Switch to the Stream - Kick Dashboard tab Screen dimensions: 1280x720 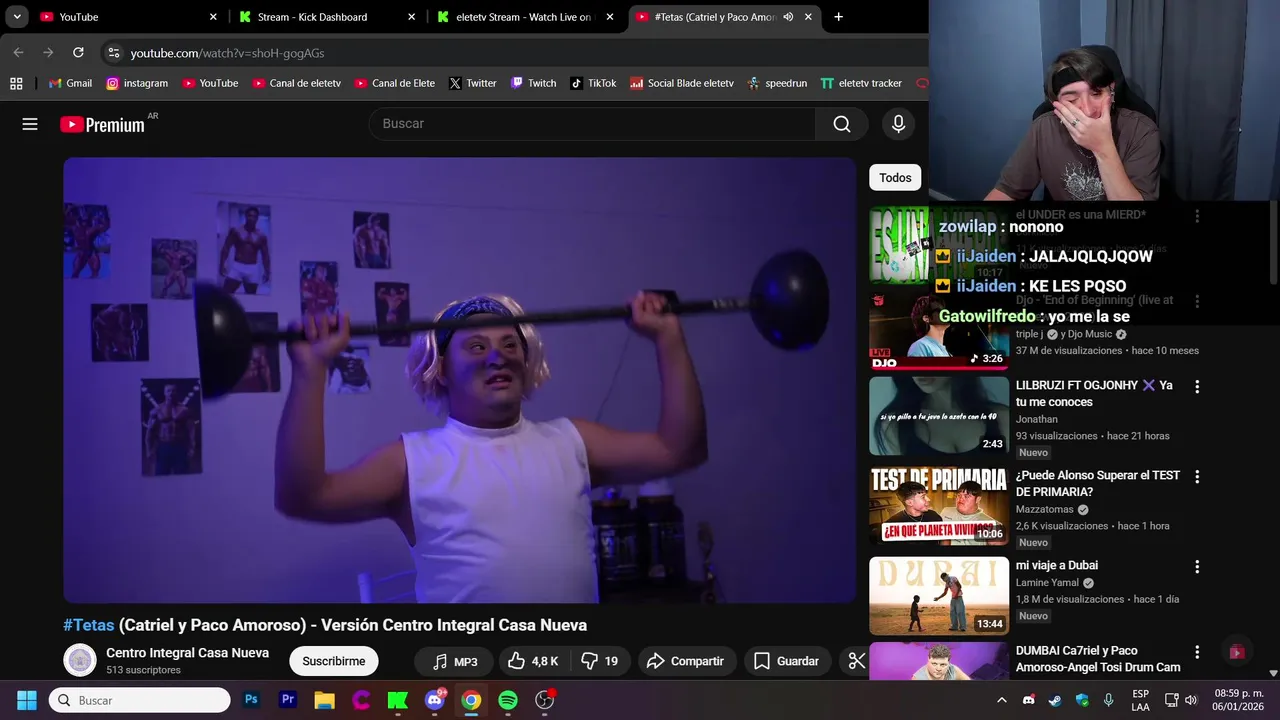click(x=325, y=17)
